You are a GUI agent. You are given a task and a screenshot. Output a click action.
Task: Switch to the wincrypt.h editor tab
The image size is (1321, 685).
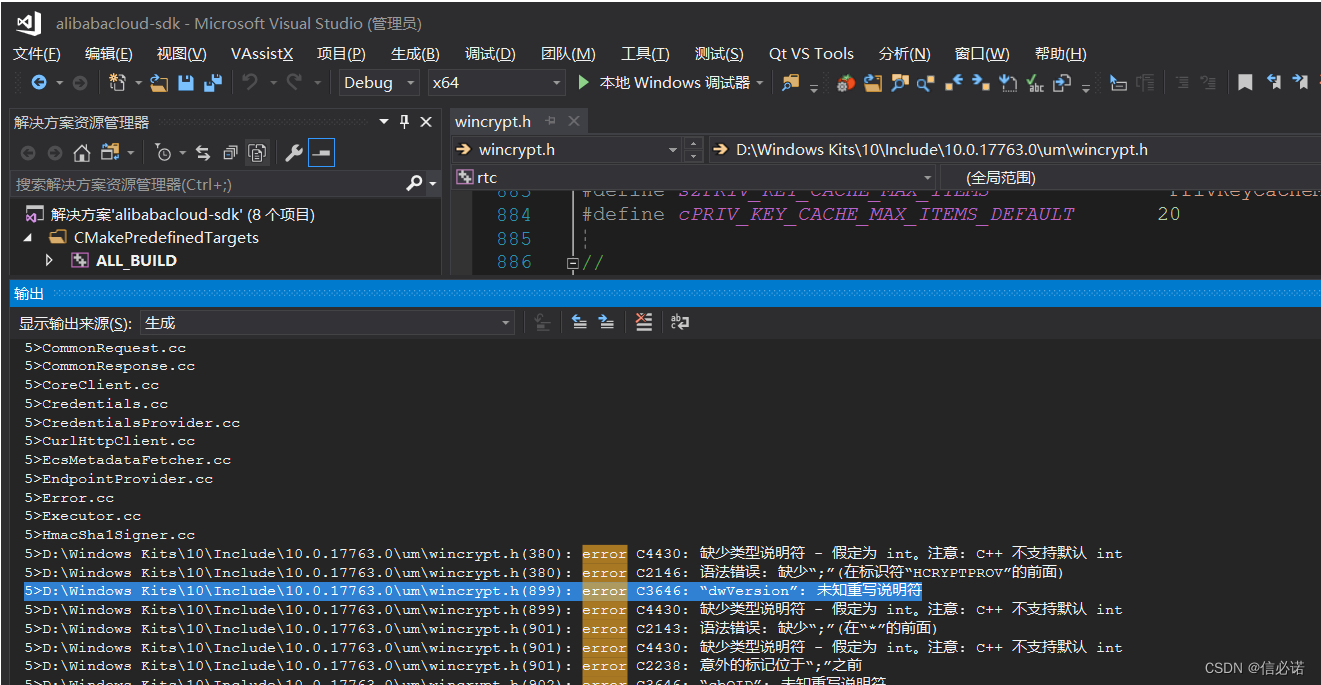tap(493, 122)
